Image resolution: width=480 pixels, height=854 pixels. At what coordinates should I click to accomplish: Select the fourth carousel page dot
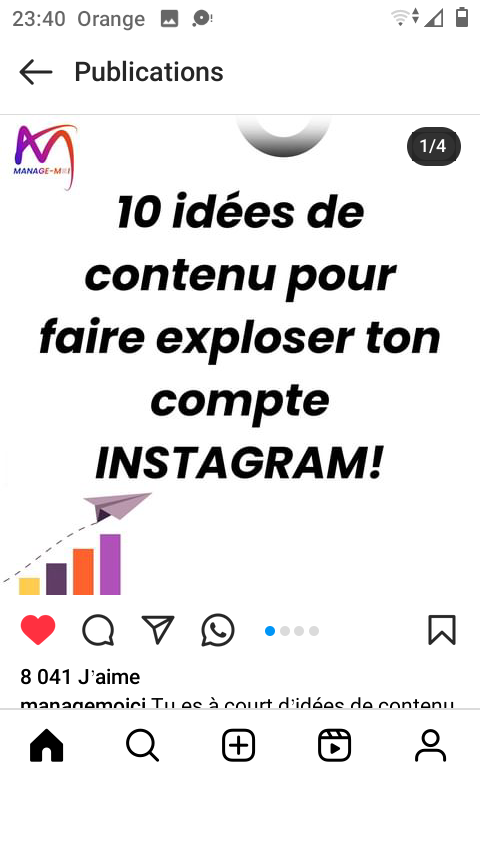point(314,631)
